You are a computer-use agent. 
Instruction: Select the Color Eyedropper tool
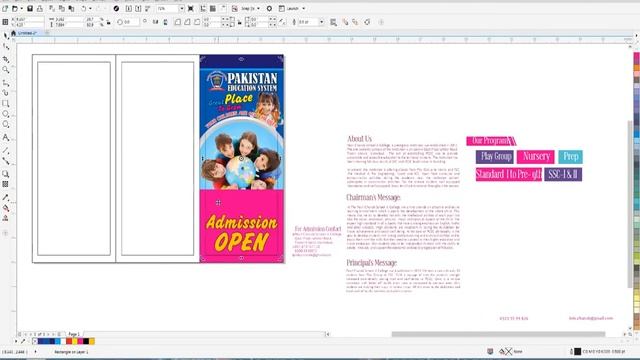[x=6, y=198]
